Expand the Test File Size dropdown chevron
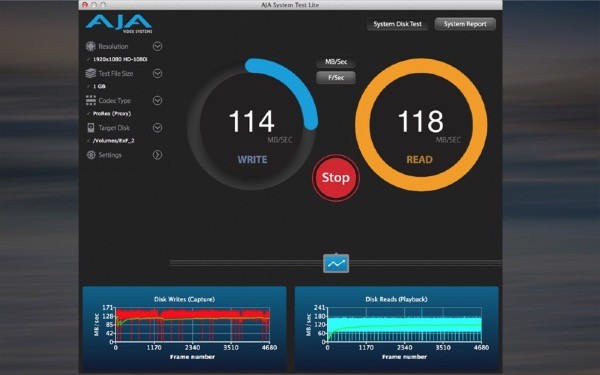The height and width of the screenshot is (375, 600). 157,73
